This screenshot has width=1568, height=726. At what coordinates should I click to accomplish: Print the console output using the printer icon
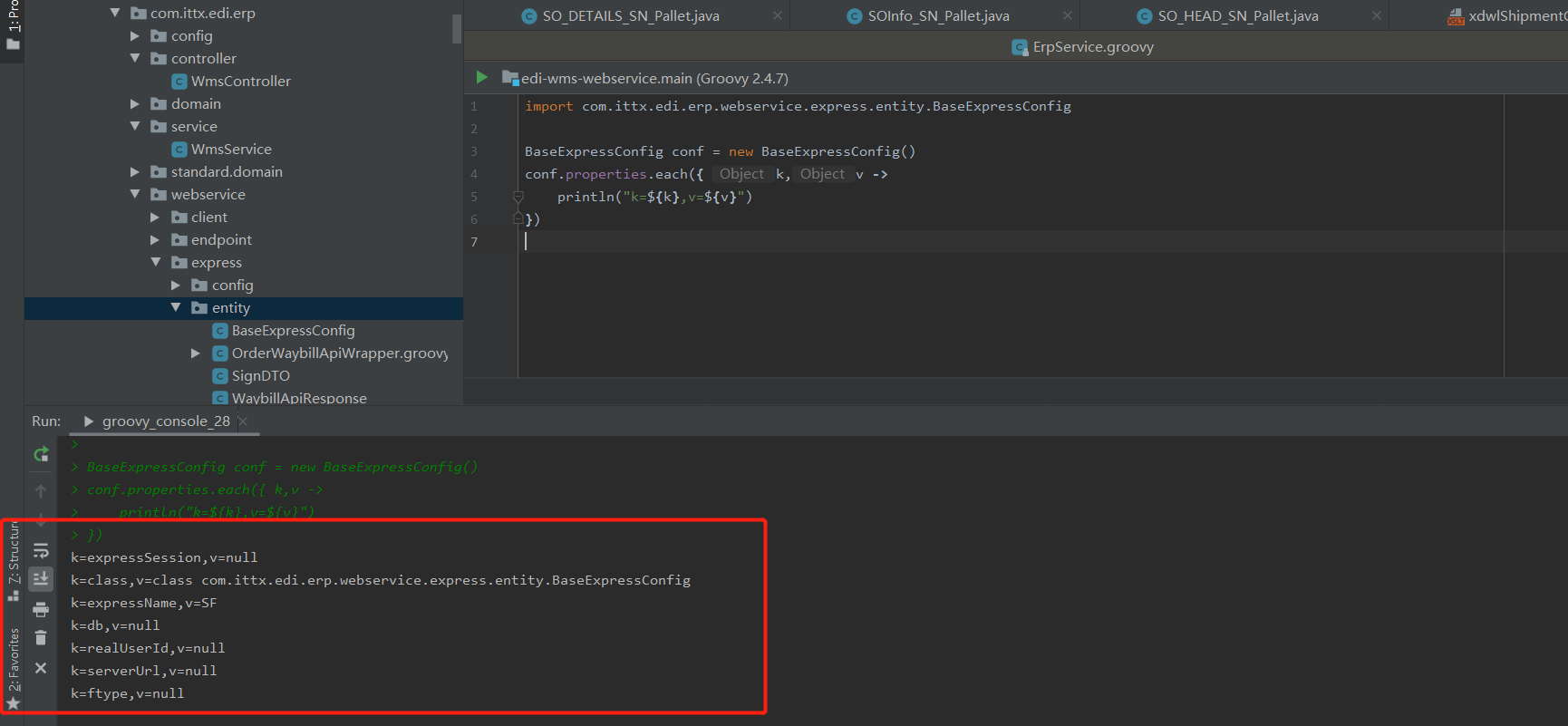pyautogui.click(x=41, y=609)
